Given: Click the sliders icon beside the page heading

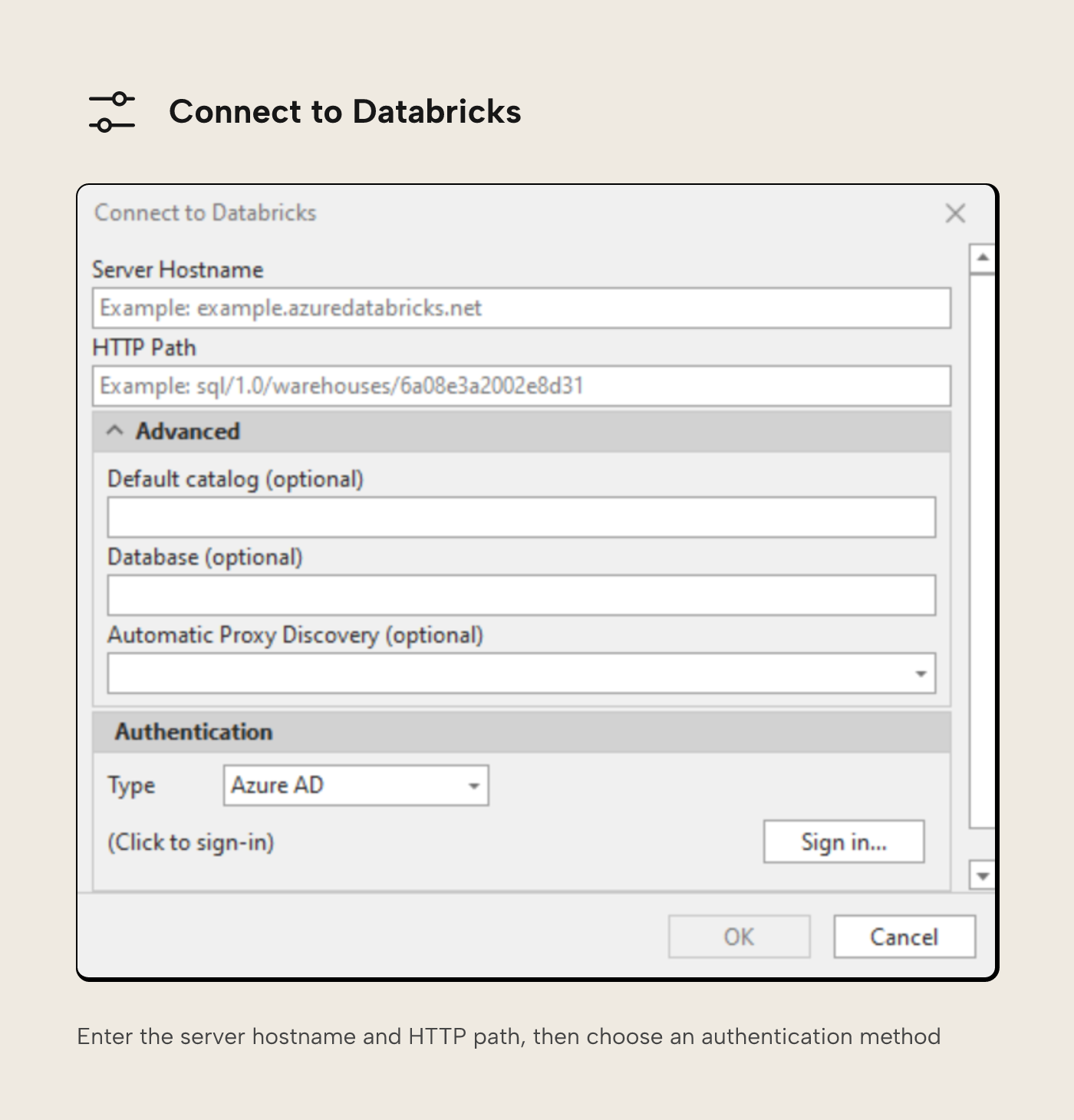Looking at the screenshot, I should [x=112, y=112].
